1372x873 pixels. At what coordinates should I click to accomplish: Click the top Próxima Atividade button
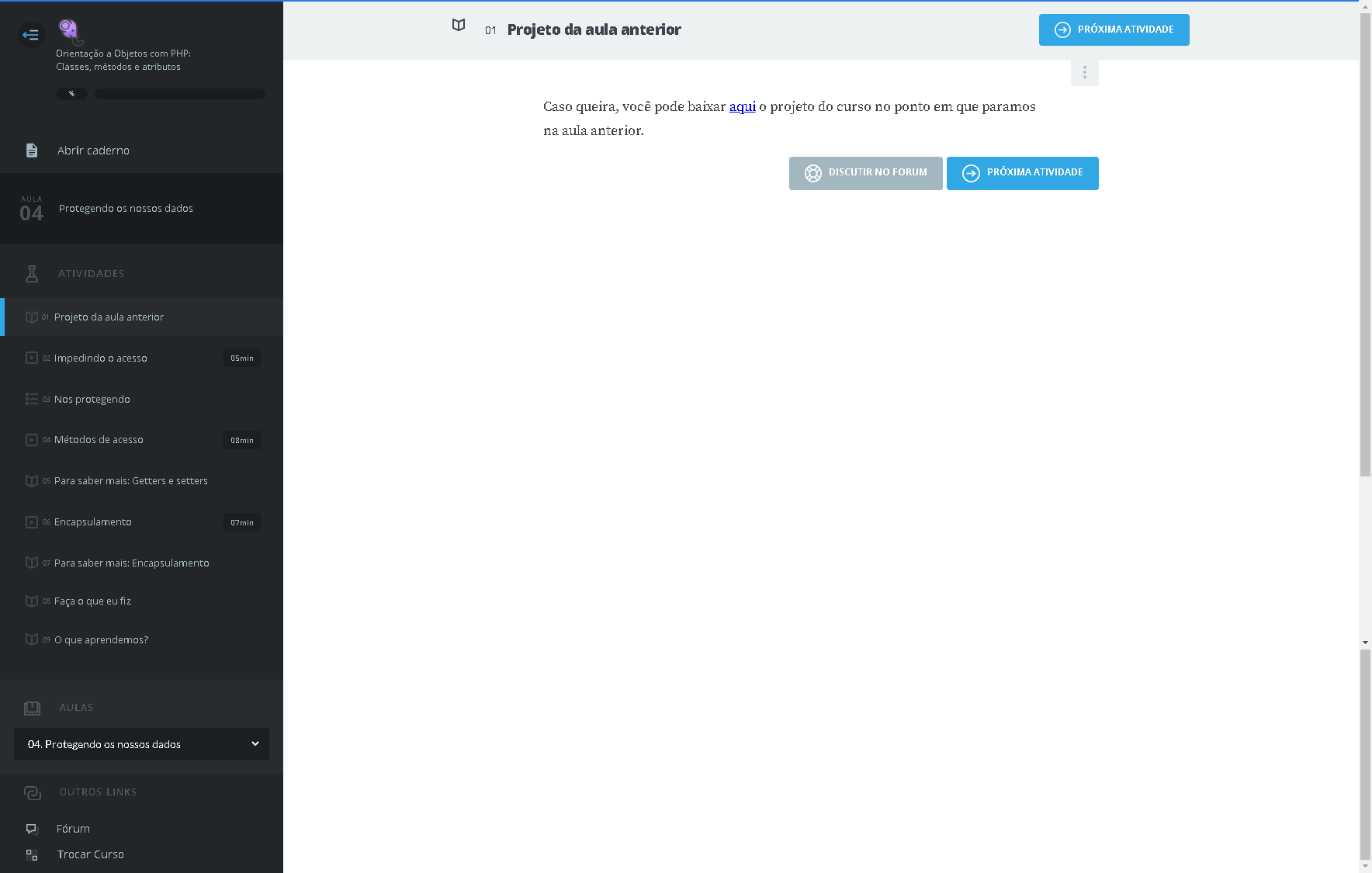click(1114, 29)
